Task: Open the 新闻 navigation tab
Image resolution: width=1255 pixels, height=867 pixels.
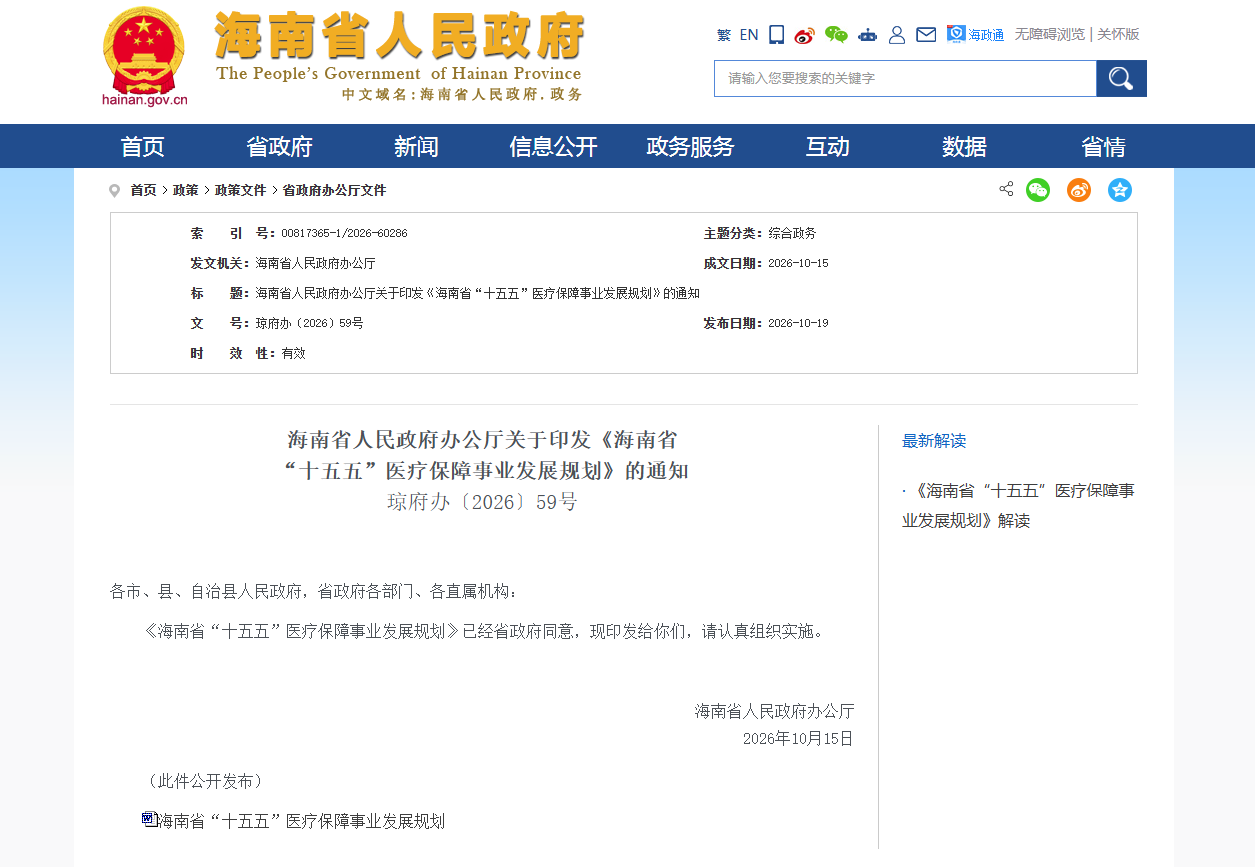Action: click(x=417, y=147)
